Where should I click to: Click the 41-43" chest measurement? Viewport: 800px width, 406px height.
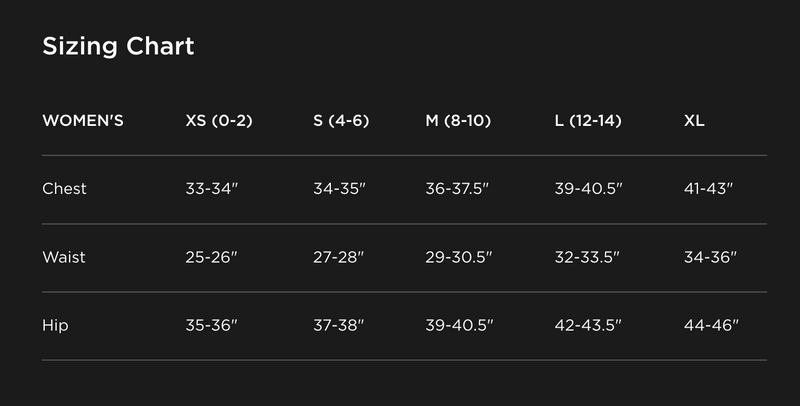708,189
